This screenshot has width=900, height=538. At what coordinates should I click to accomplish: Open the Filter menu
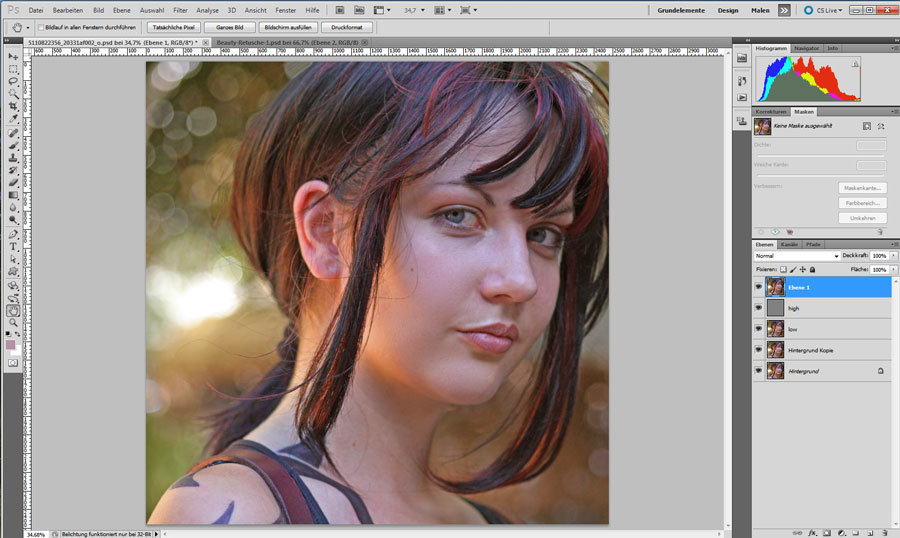point(180,10)
